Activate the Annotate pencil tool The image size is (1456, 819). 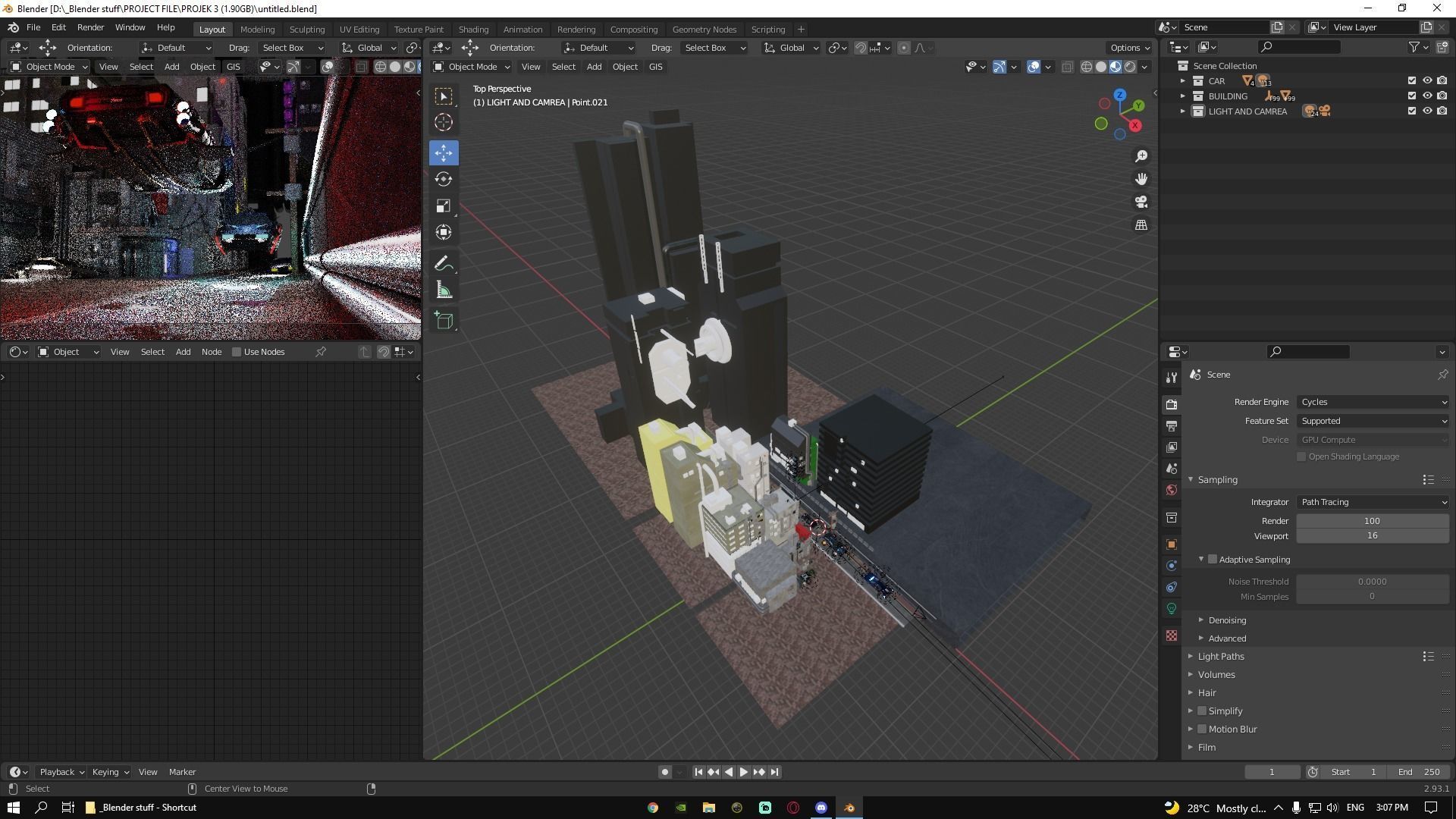444,264
